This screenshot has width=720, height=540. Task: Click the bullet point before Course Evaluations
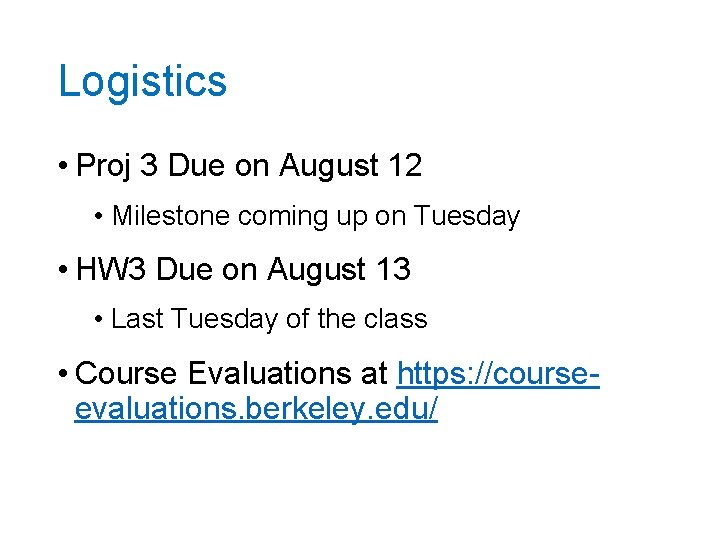63,373
